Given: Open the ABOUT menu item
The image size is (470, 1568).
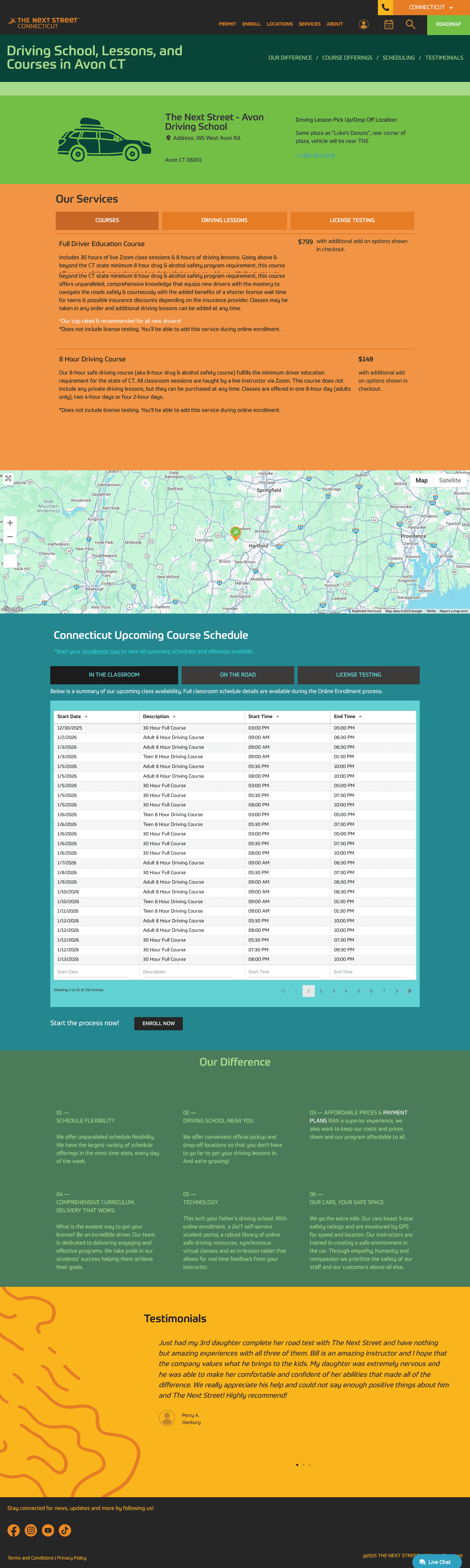Looking at the screenshot, I should pyautogui.click(x=335, y=24).
